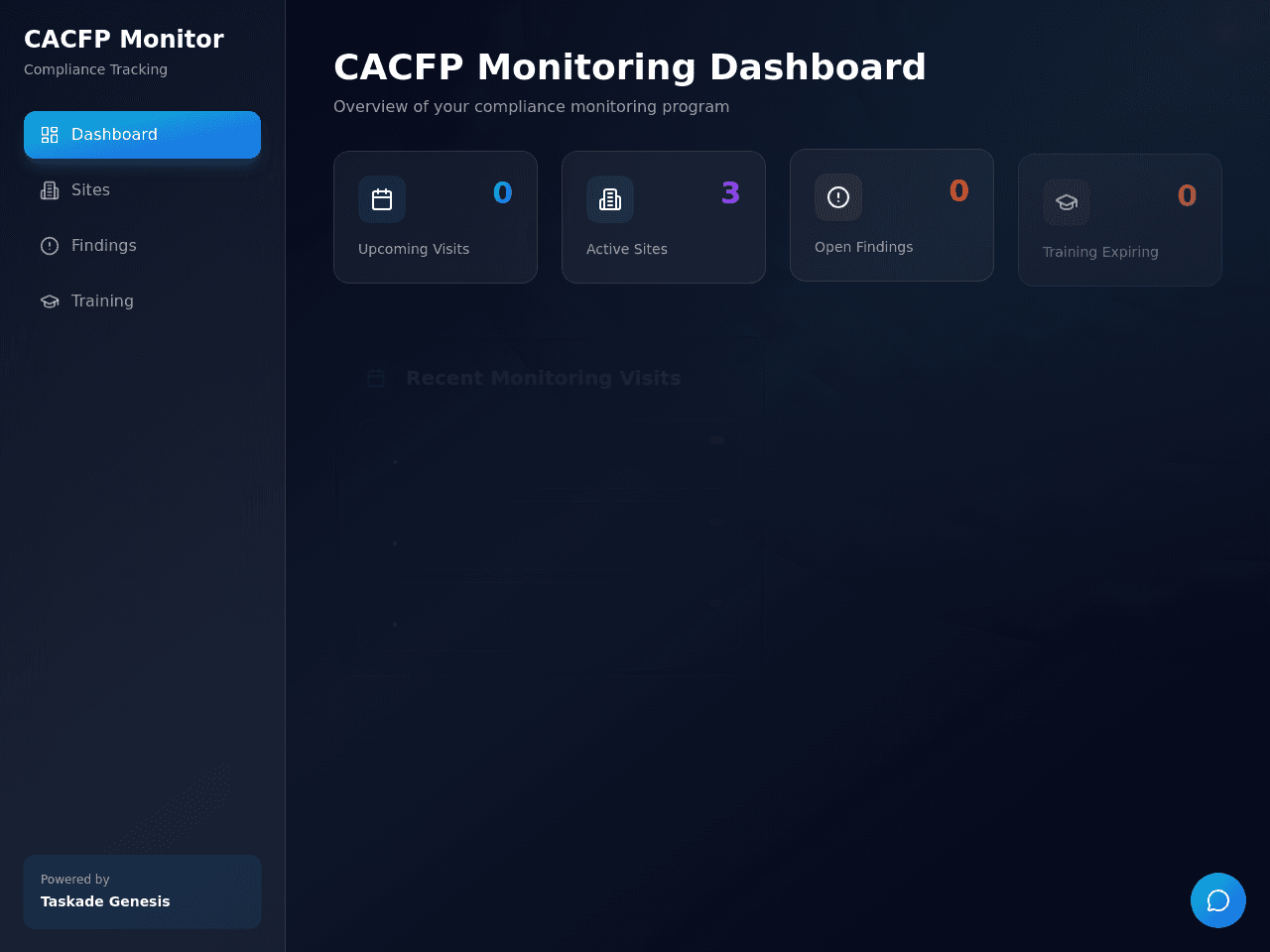Click the Sites building icon in sidebar
The height and width of the screenshot is (952, 1270).
click(x=50, y=190)
